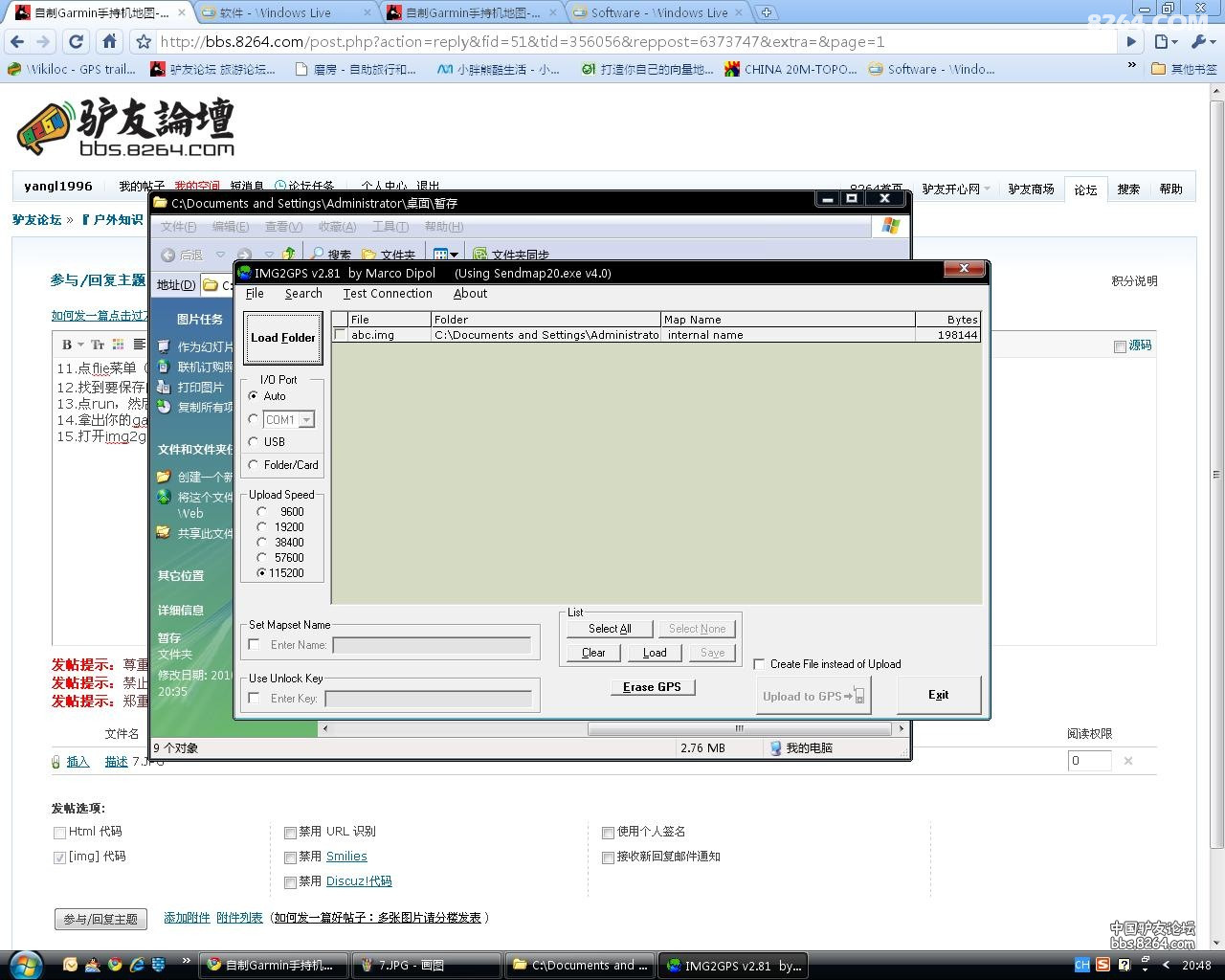Viewport: 1225px width, 980px height.
Task: Tick the abc.img row checkbox
Action: (340, 335)
